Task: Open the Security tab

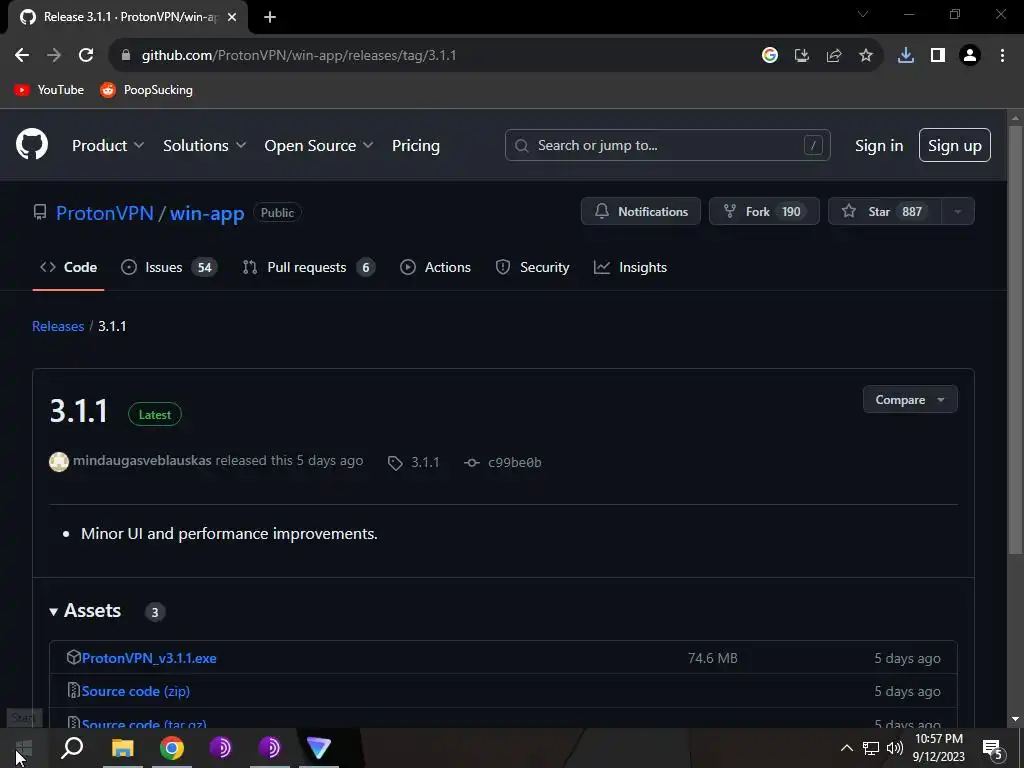Action: [x=532, y=267]
